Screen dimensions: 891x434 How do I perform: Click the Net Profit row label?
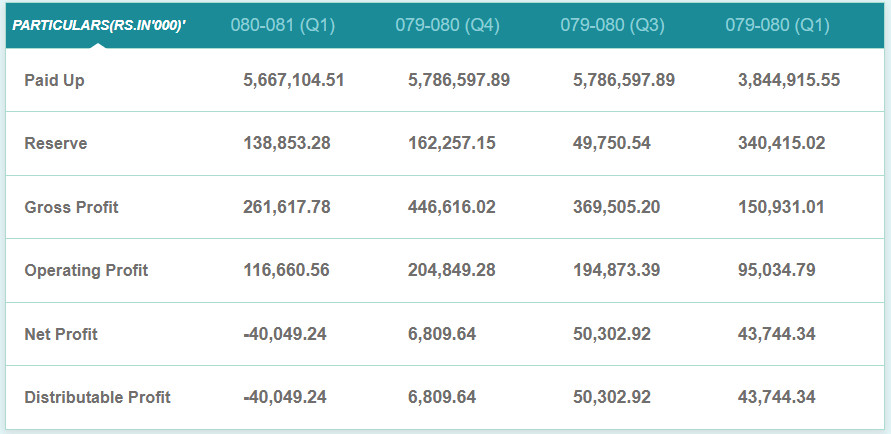[x=61, y=334]
